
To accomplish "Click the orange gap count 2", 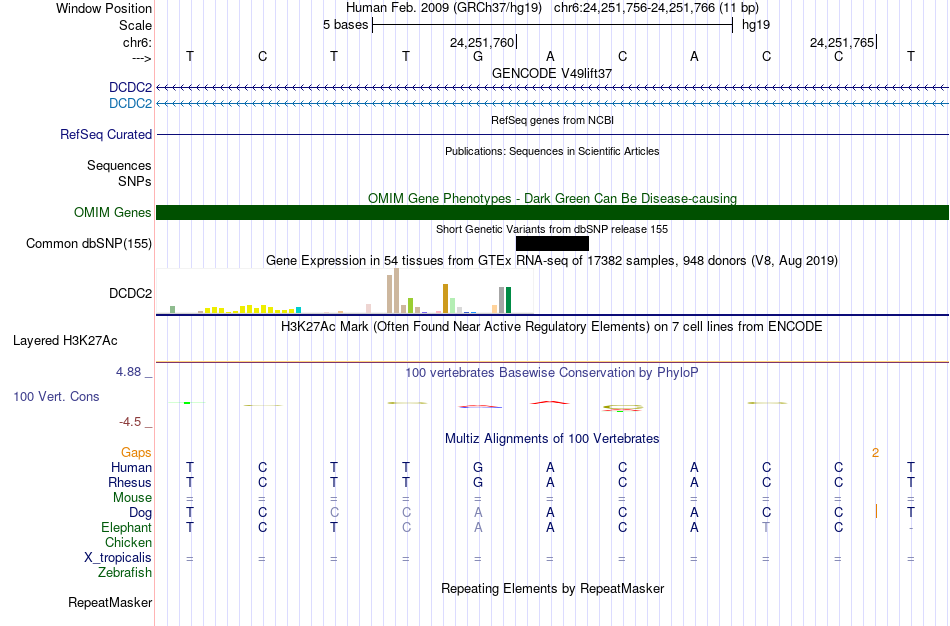I will [x=875, y=453].
